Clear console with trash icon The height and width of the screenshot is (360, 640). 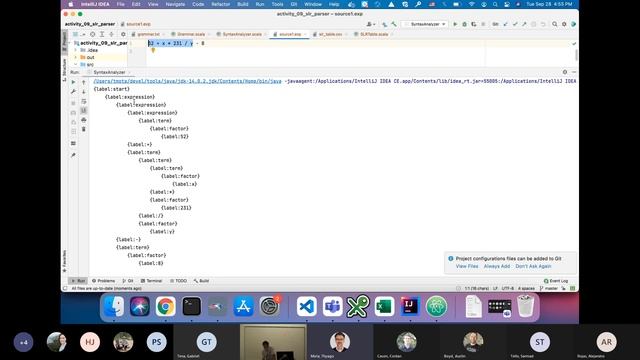[84, 129]
